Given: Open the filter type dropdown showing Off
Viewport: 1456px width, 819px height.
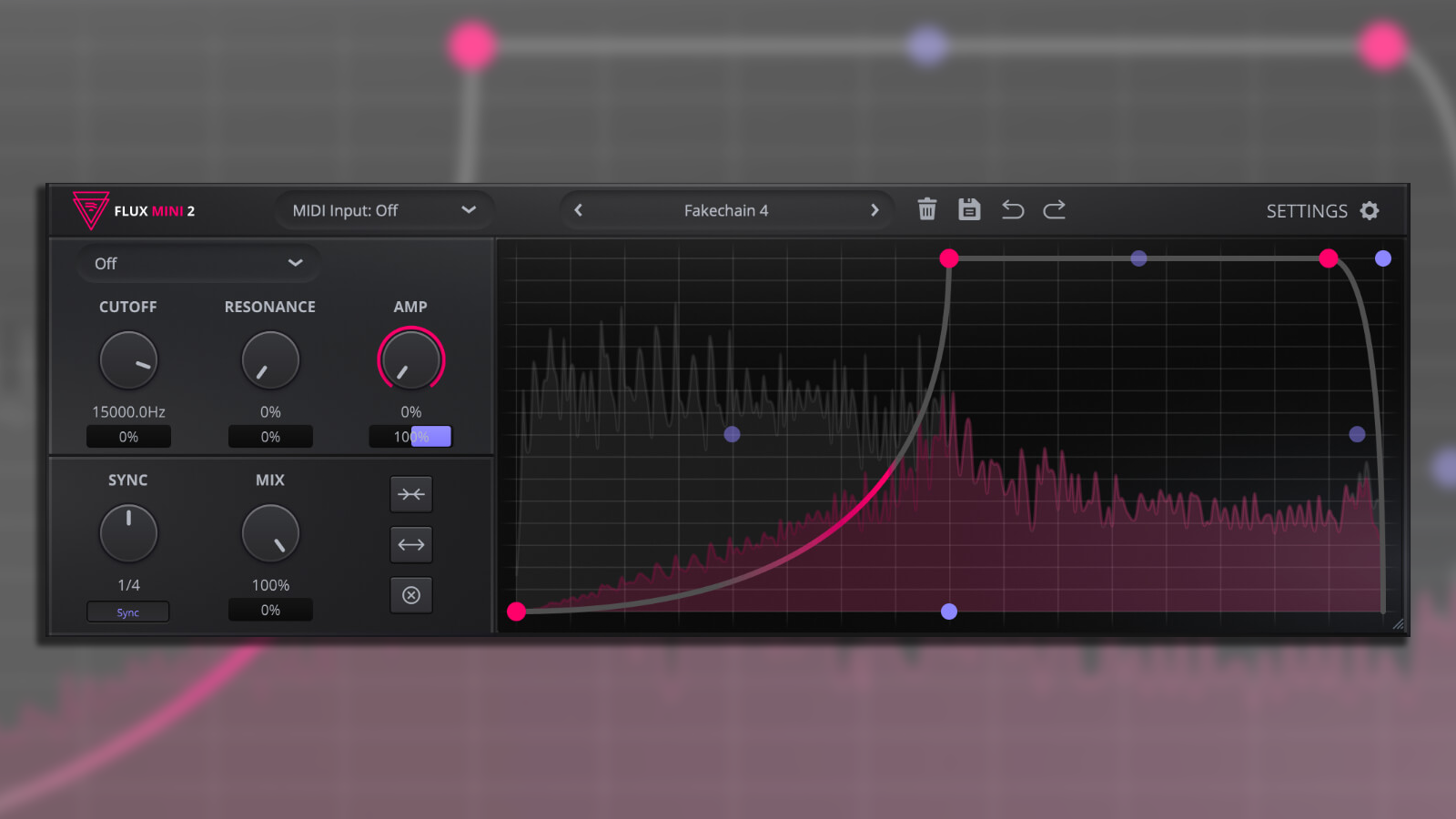Looking at the screenshot, I should 197,263.
